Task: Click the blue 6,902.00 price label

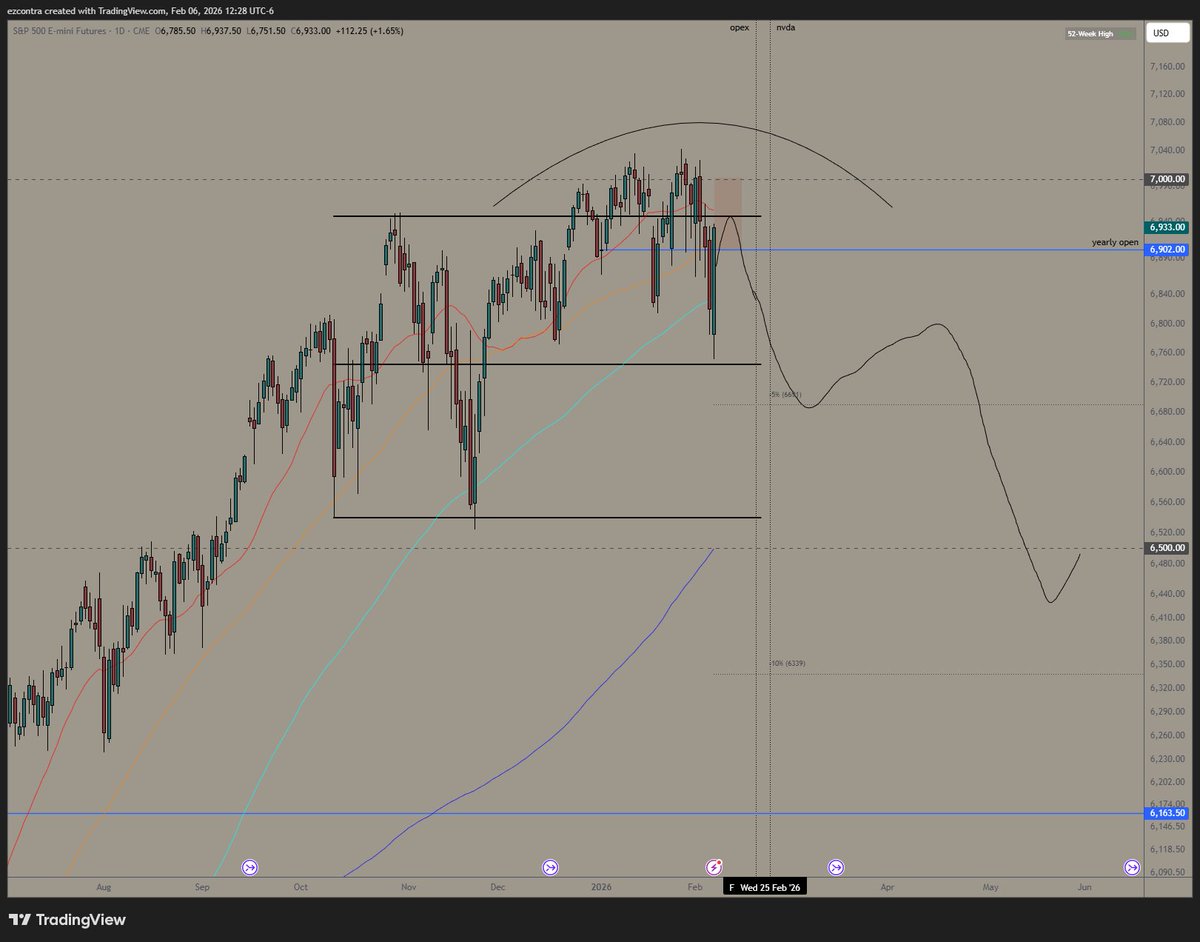Action: pos(1166,249)
